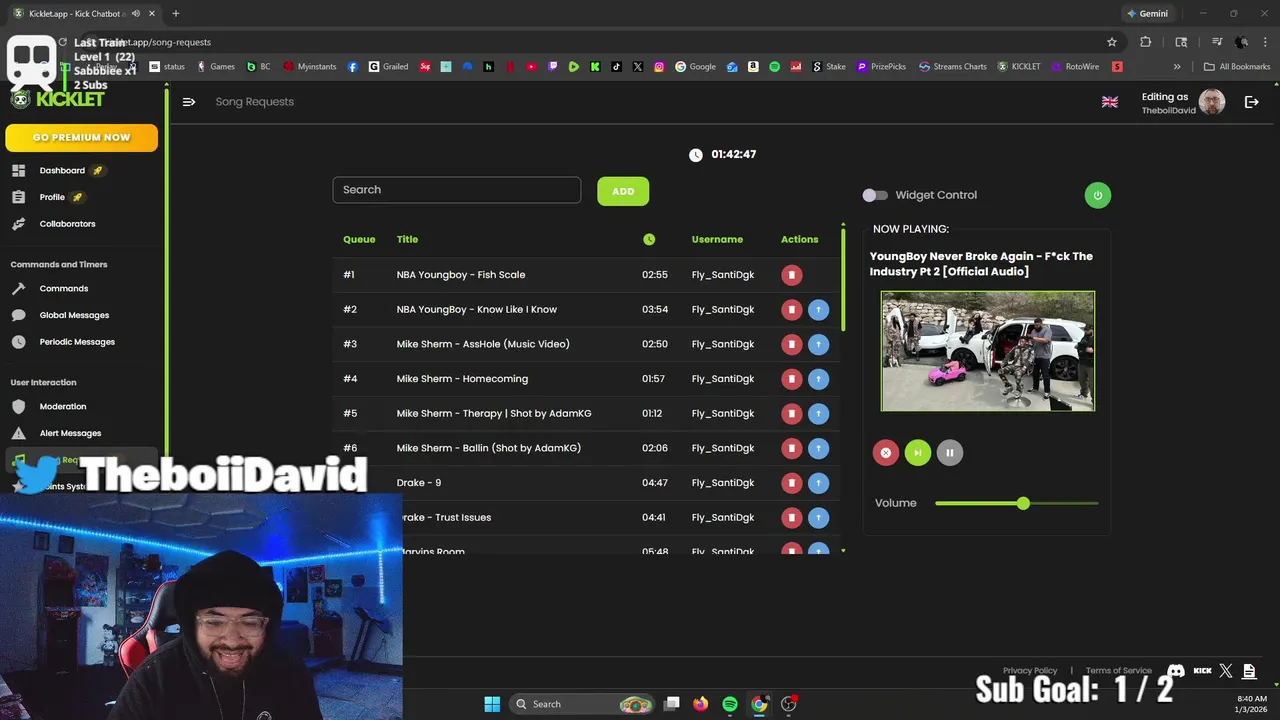
Task: Open the All Bookmarks folder
Action: click(x=1237, y=67)
